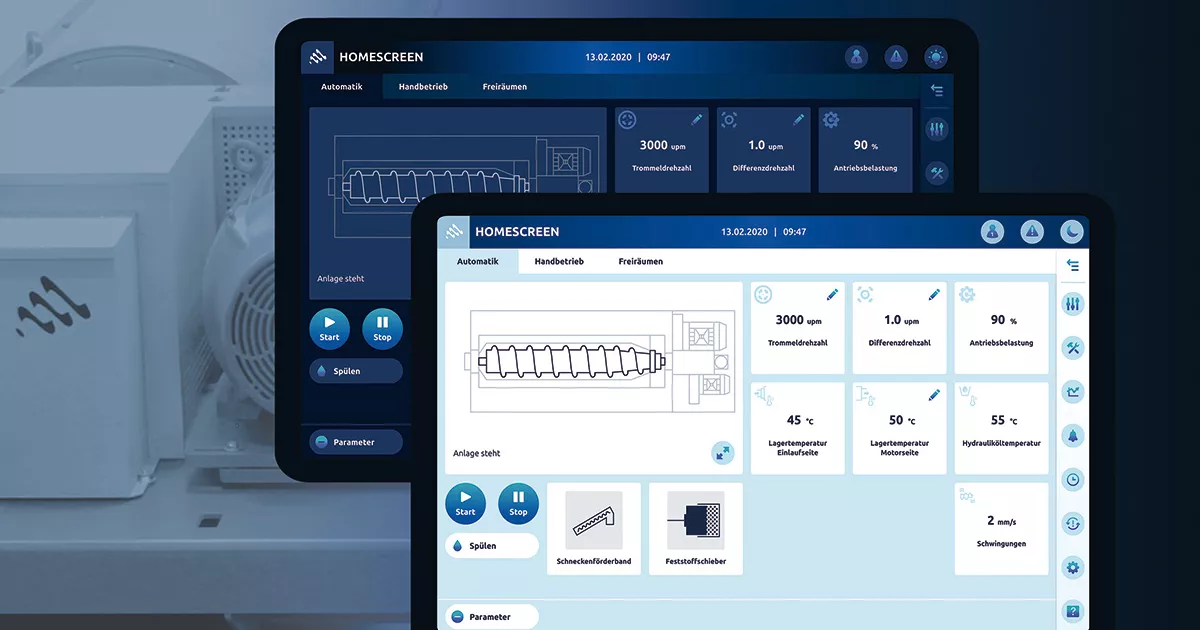This screenshot has width=1200, height=630.
Task: Click the Start button on the light screen
Action: (466, 504)
